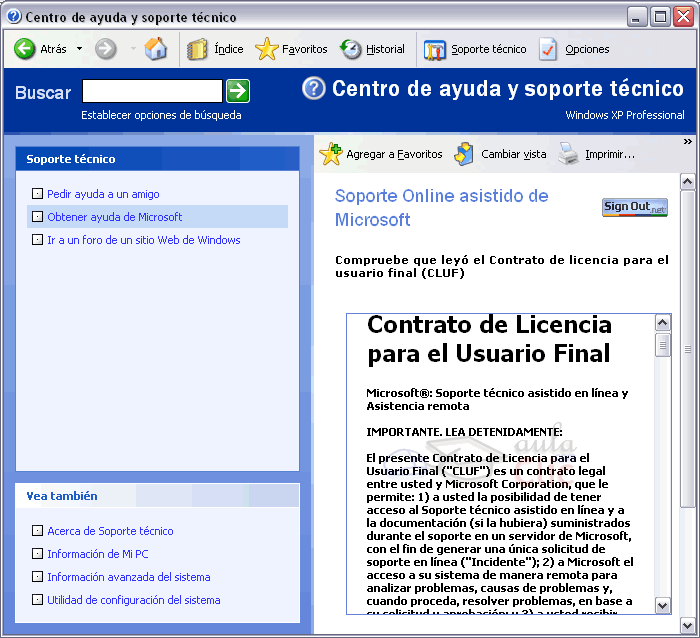This screenshot has height=638, width=700.
Task: Open Establecer opciones de búsqueda link
Action: click(161, 115)
